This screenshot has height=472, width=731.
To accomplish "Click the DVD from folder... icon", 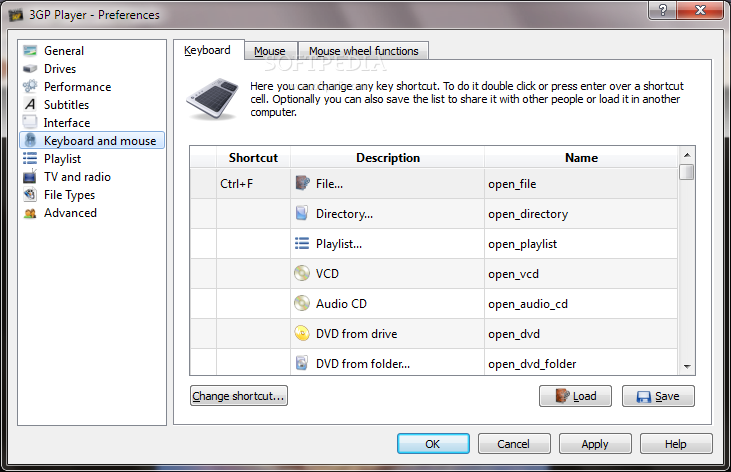I will 302,363.
